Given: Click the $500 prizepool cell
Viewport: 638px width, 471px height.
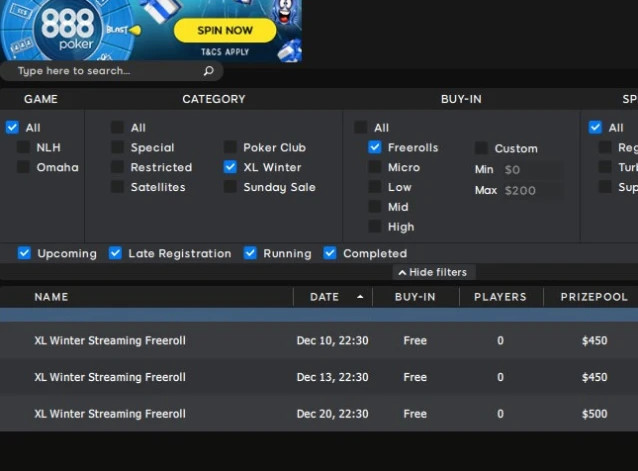Looking at the screenshot, I should tap(594, 414).
